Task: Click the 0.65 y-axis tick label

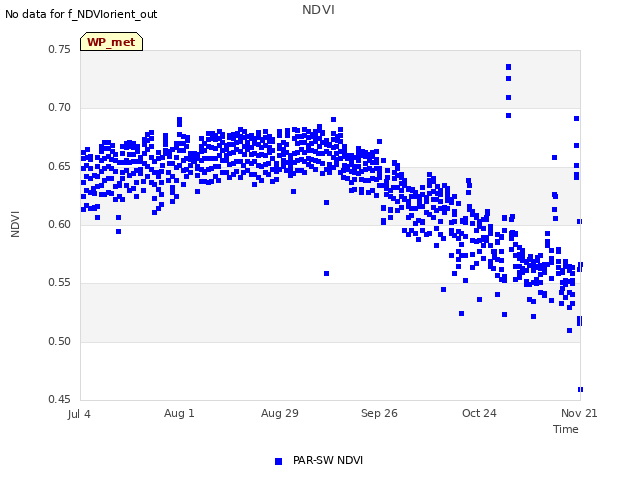Action: click(60, 167)
